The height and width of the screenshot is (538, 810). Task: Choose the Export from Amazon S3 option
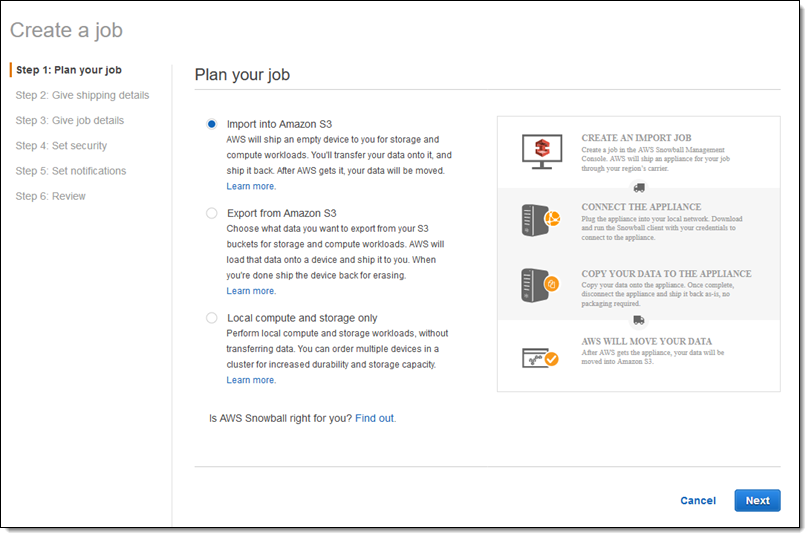tap(211, 213)
